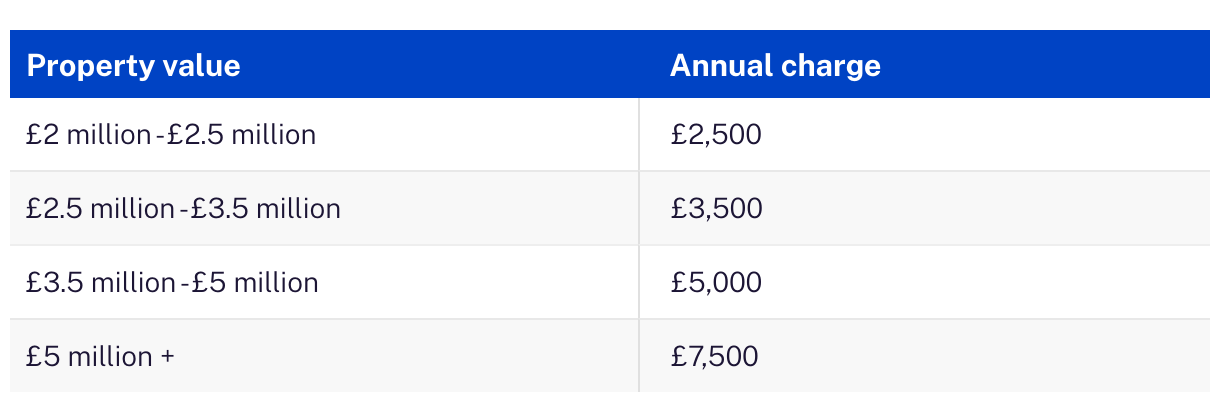Image resolution: width=1220 pixels, height=402 pixels.
Task: Click the Annual charge column header
Action: click(x=775, y=66)
